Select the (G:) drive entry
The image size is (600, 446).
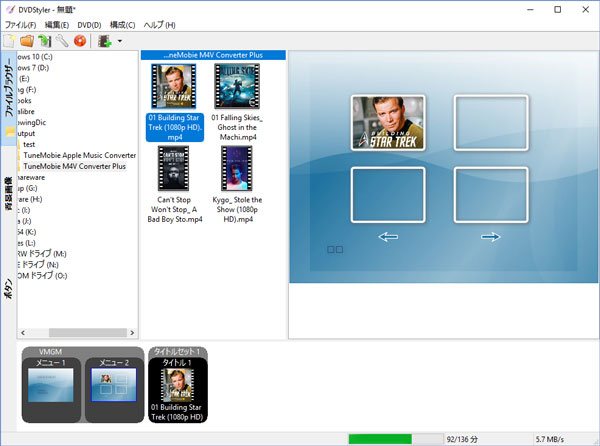pos(28,188)
